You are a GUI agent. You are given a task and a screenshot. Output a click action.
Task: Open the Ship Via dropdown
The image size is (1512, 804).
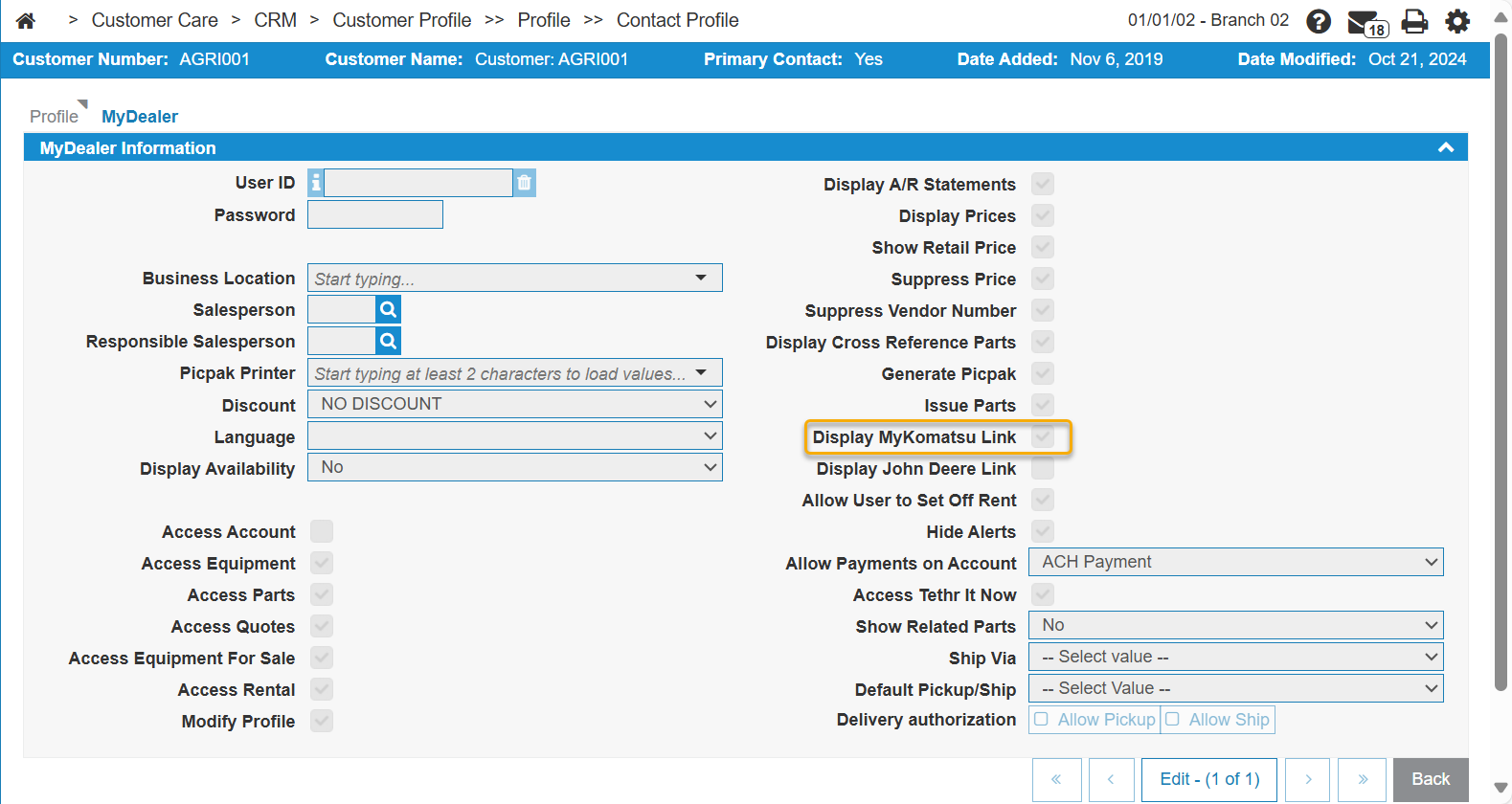tap(1236, 657)
